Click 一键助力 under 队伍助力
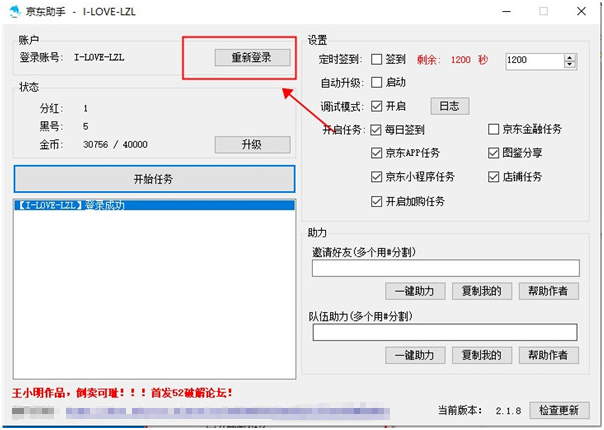Screen dimensions: 604x430 click(415, 355)
